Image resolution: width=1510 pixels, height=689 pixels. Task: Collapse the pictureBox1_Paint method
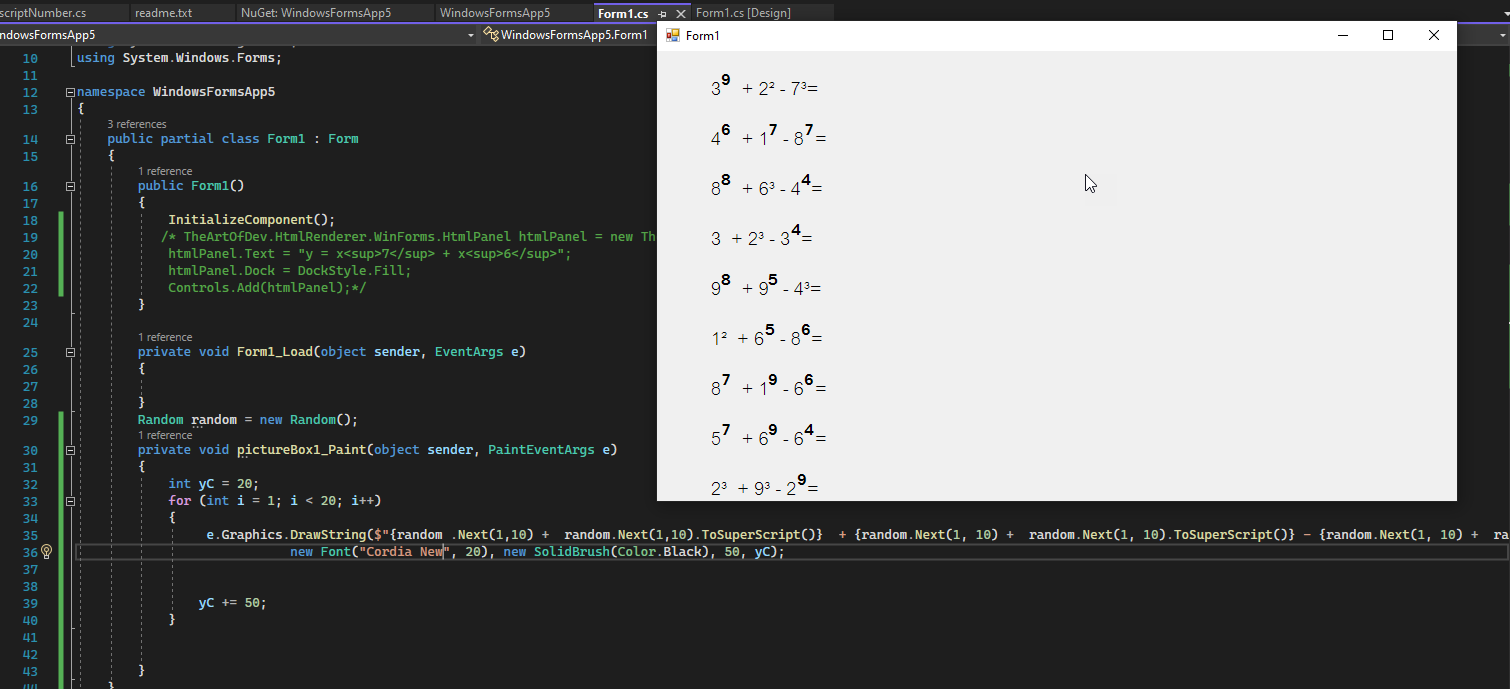69,450
